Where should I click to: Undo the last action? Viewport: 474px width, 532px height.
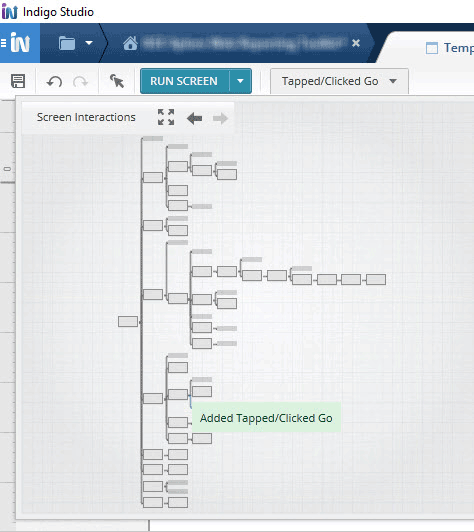click(x=54, y=82)
